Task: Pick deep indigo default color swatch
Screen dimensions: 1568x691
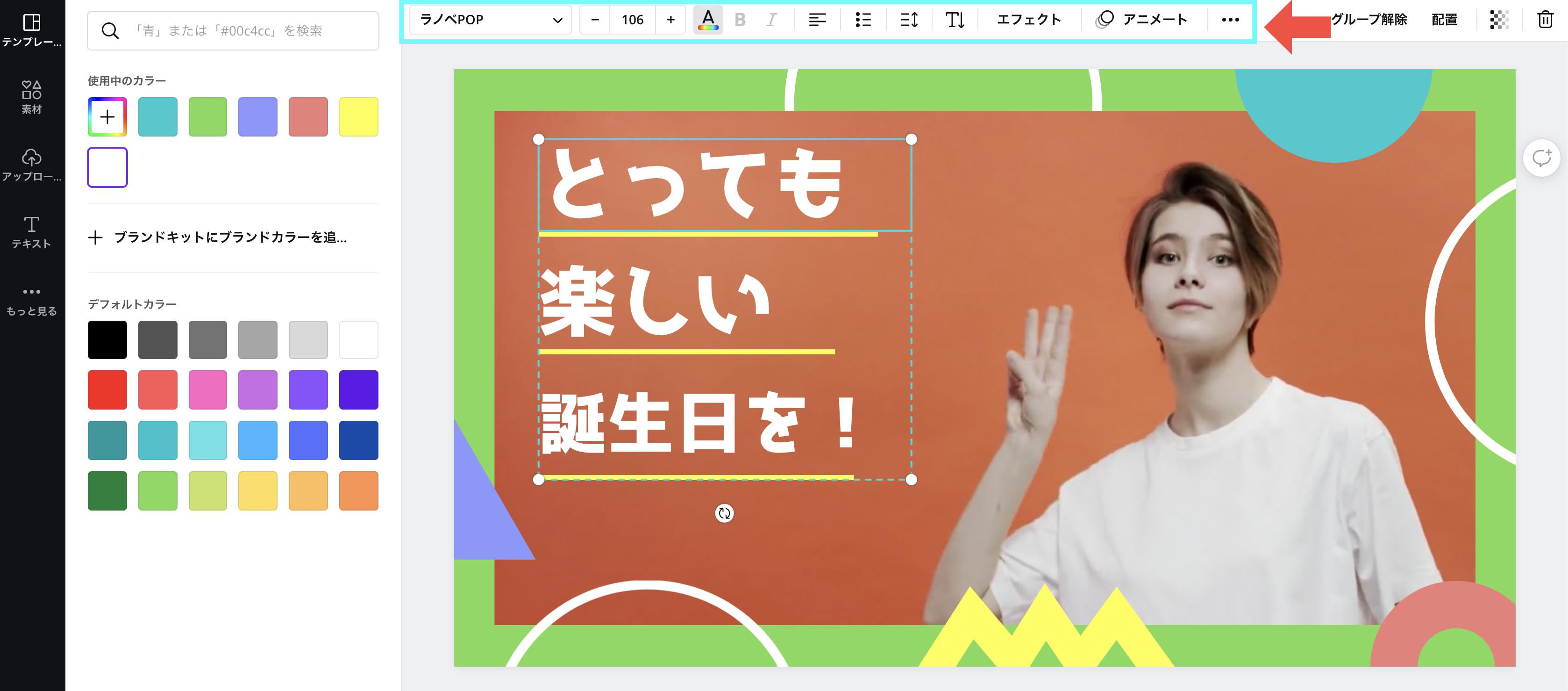Action: click(358, 390)
